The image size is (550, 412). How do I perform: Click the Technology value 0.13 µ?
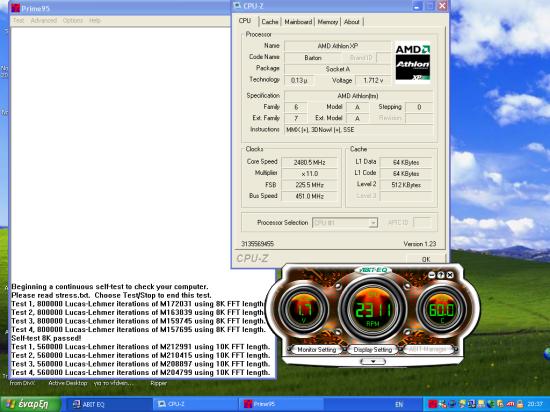pos(299,80)
